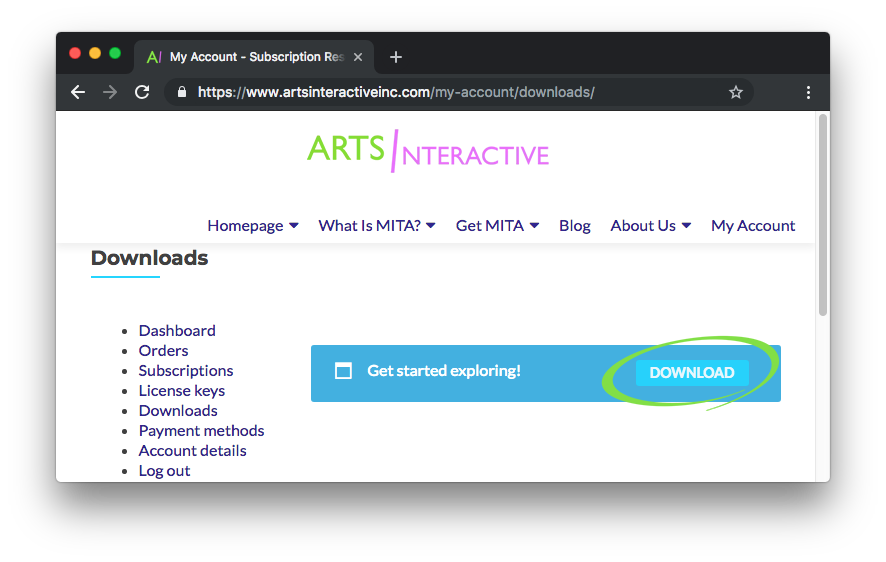This screenshot has height=562, width=886.
Task: Open My Account in the navigation bar
Action: (x=753, y=226)
